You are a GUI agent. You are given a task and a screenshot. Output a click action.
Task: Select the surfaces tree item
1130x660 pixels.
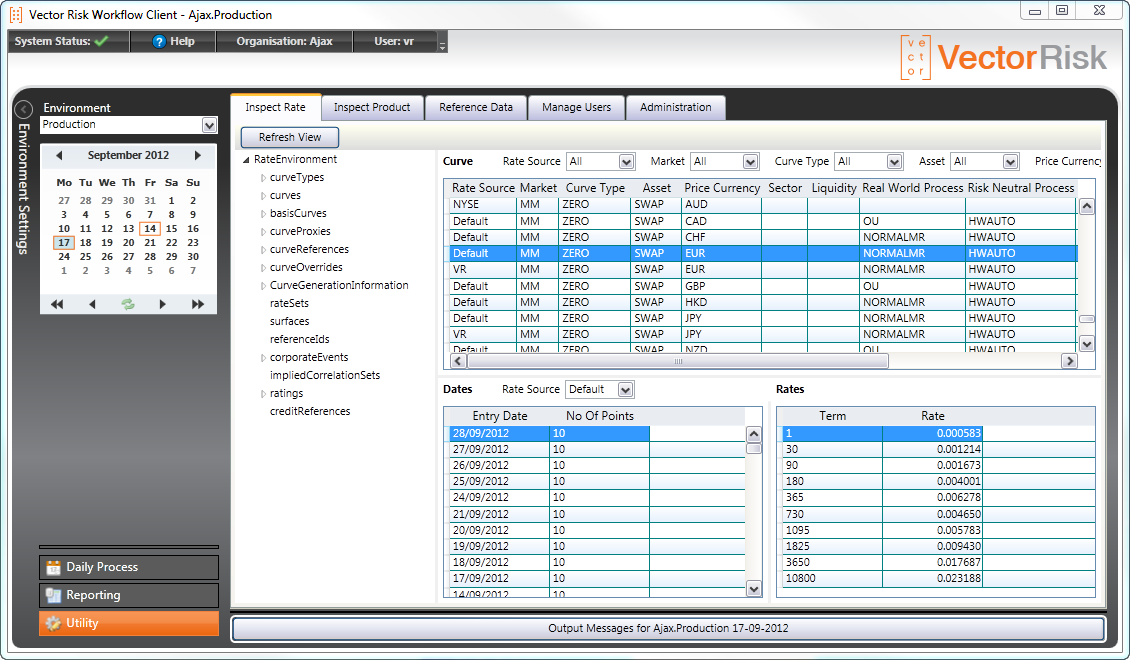click(x=290, y=321)
